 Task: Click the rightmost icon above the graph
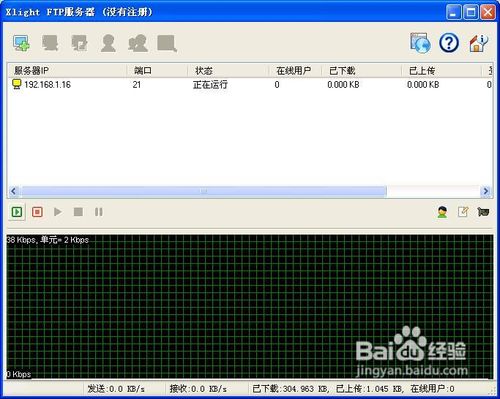pyautogui.click(x=483, y=212)
